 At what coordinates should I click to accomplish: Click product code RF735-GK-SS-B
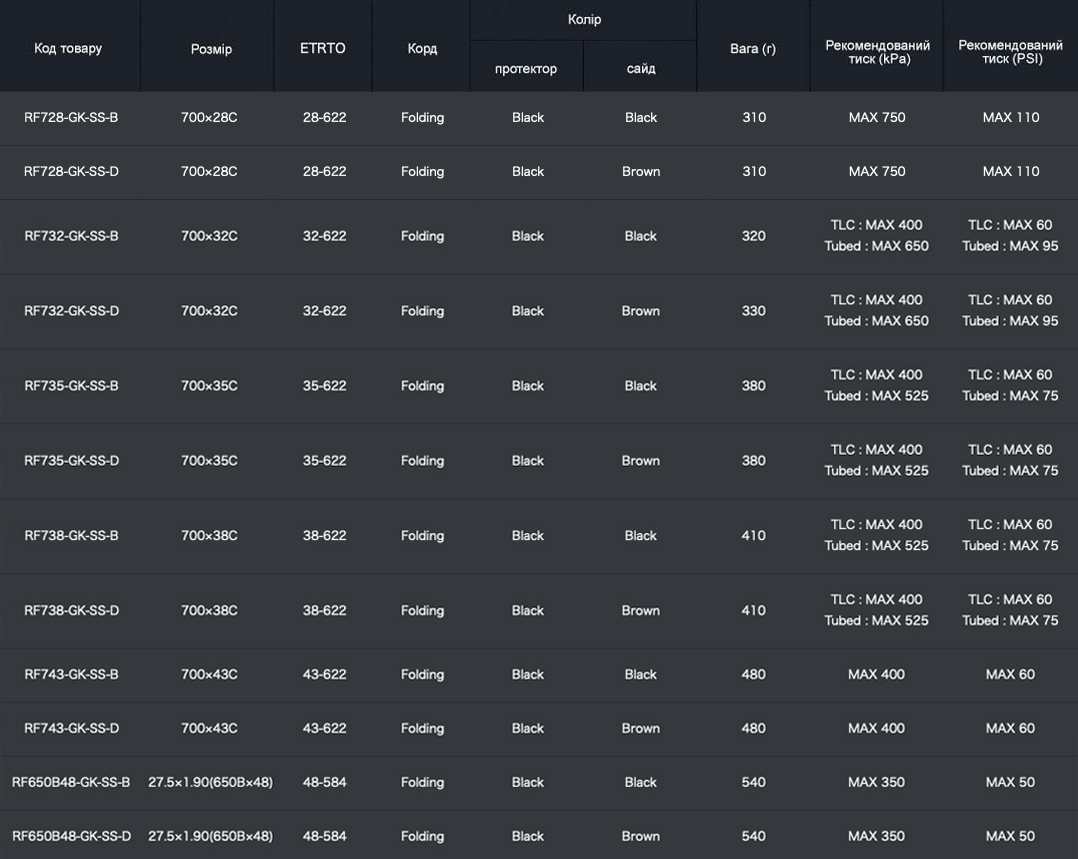(x=71, y=386)
